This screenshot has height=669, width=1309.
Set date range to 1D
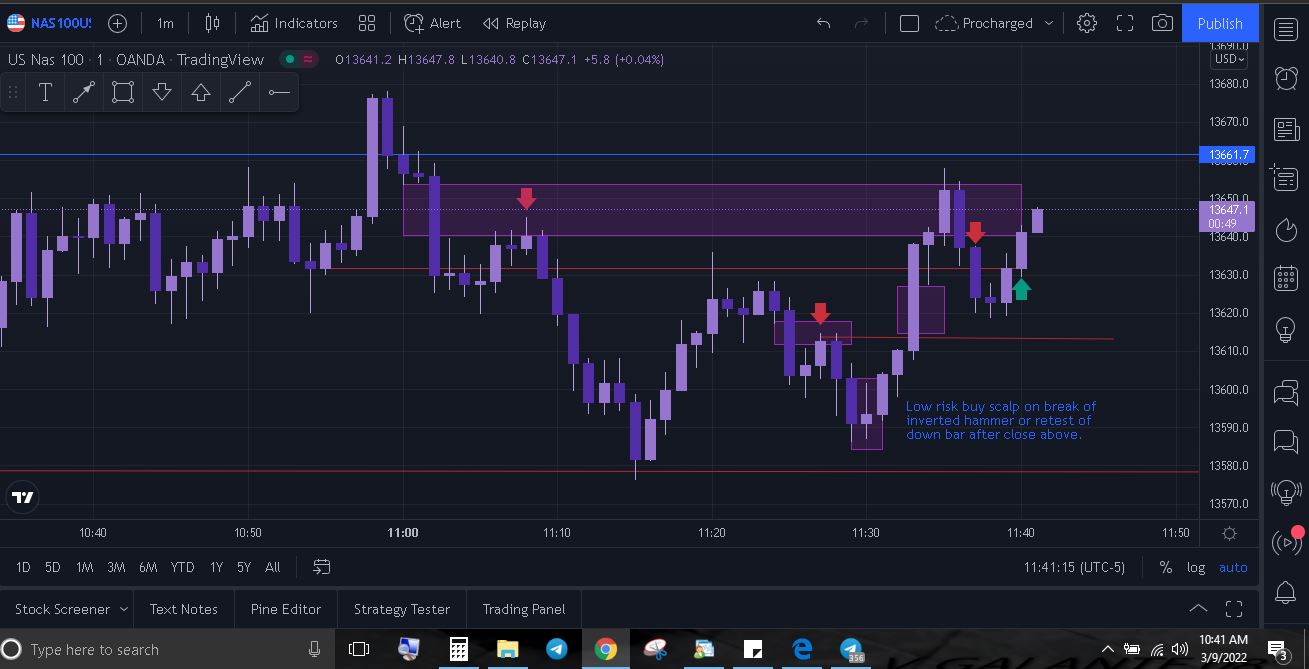(23, 567)
